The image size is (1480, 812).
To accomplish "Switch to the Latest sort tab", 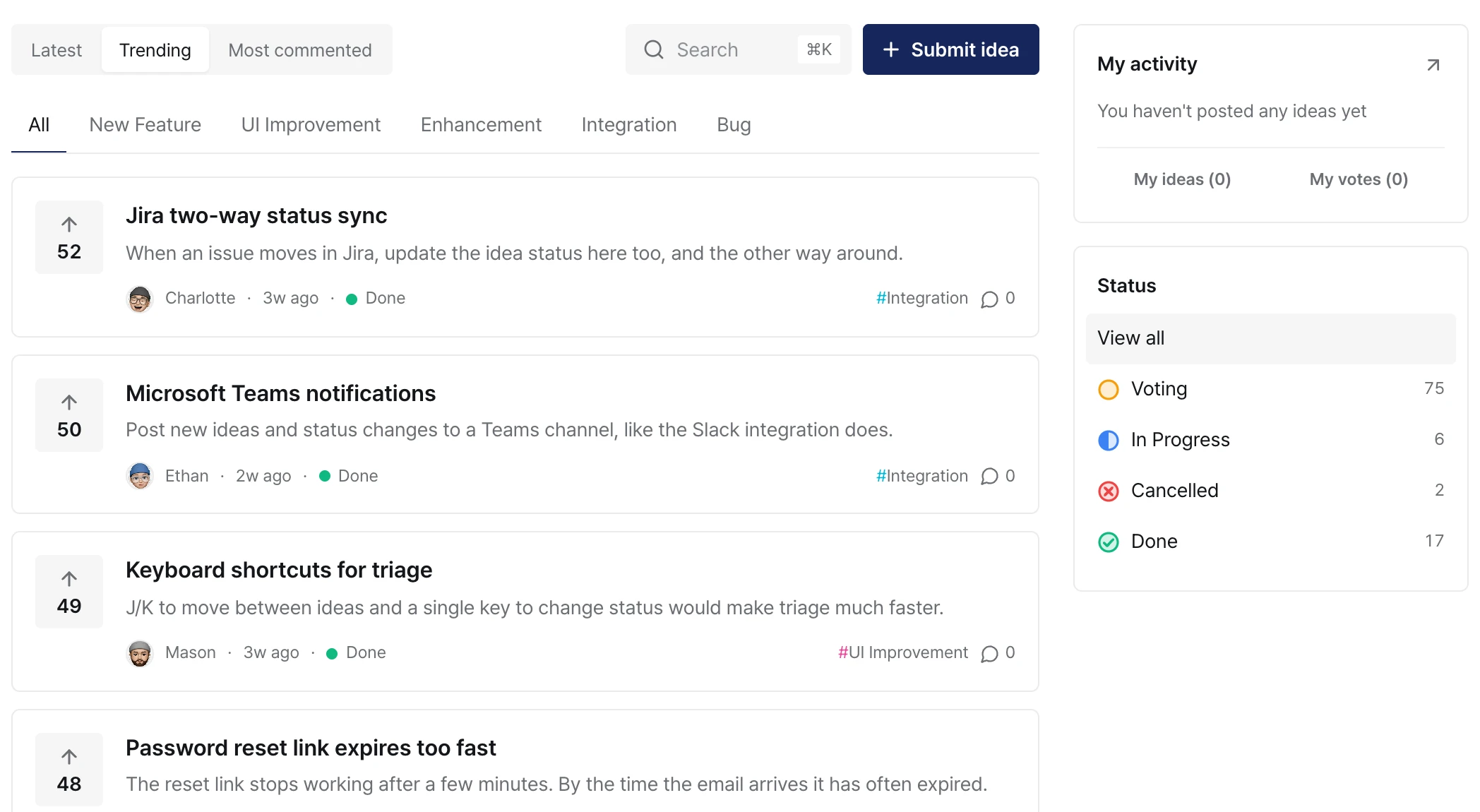I will pyautogui.click(x=56, y=50).
